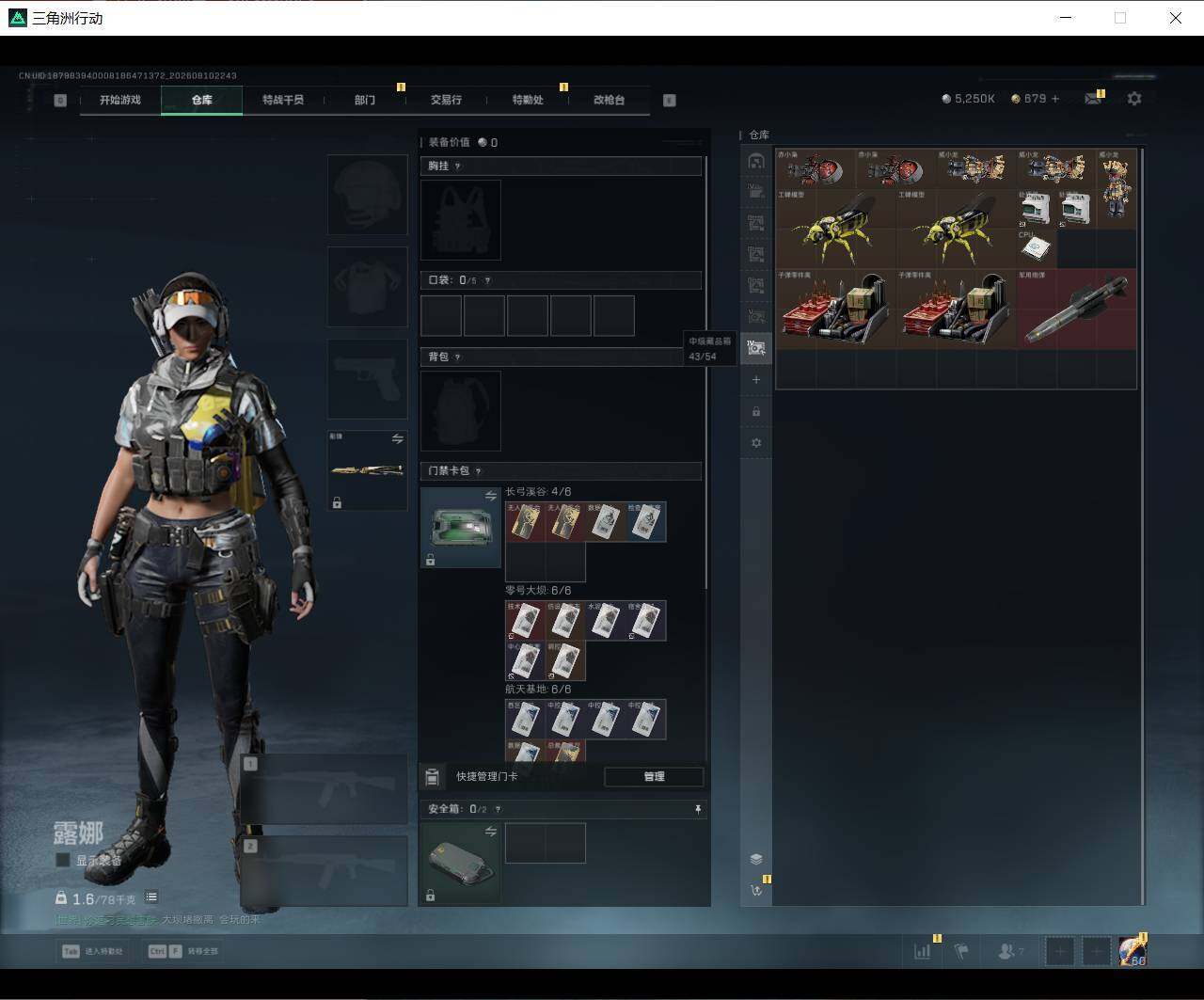The width and height of the screenshot is (1204, 1000).
Task: Click the Tab 进入移动栏 shortcut button
Action: click(x=93, y=951)
